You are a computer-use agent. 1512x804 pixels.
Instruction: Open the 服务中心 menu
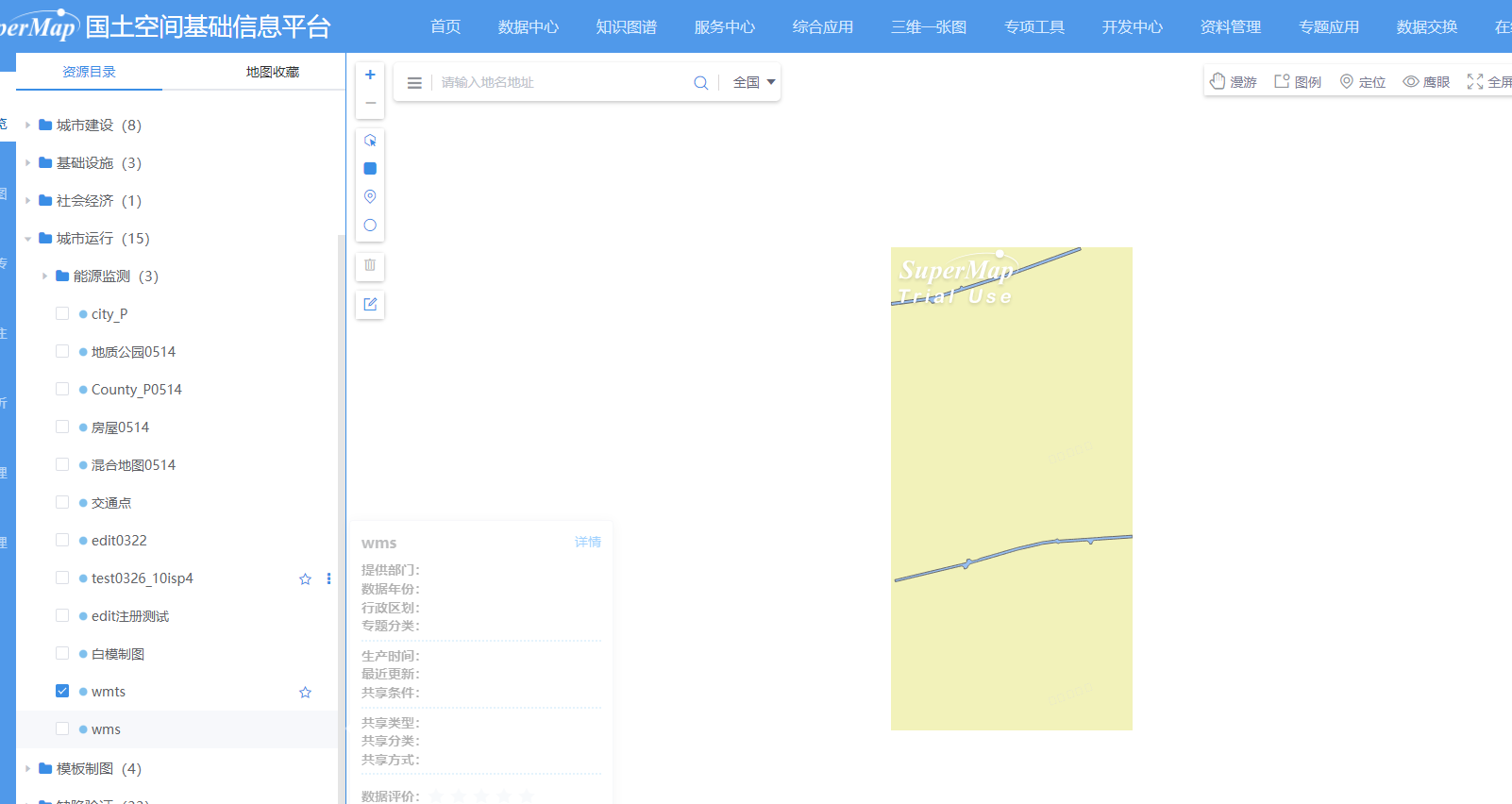tap(725, 26)
